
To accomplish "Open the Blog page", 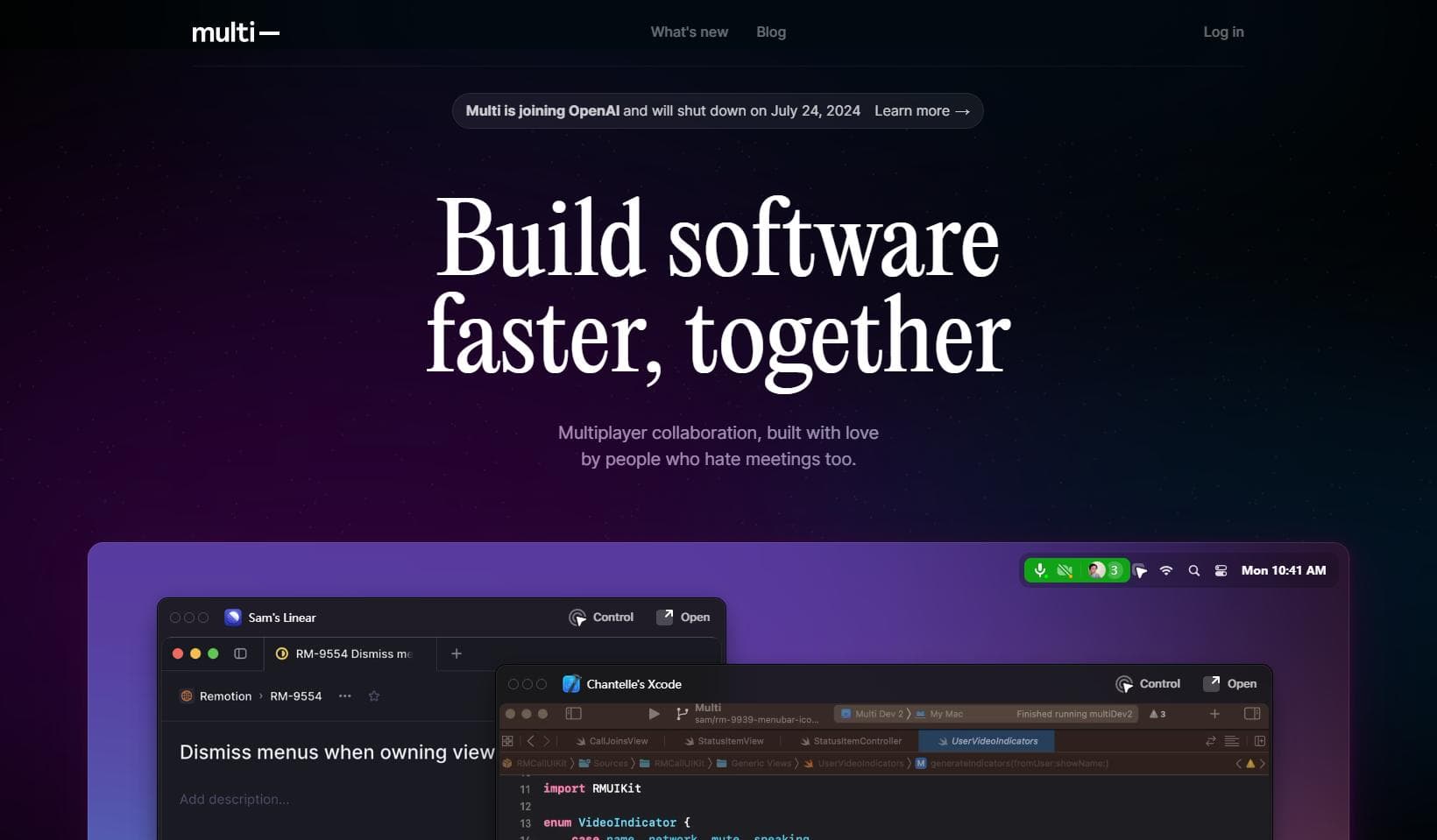I will click(771, 32).
